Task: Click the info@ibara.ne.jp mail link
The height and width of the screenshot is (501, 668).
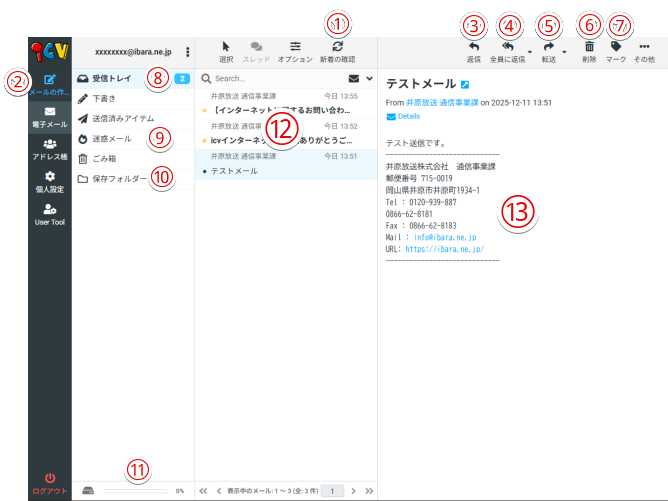Action: 445,237
